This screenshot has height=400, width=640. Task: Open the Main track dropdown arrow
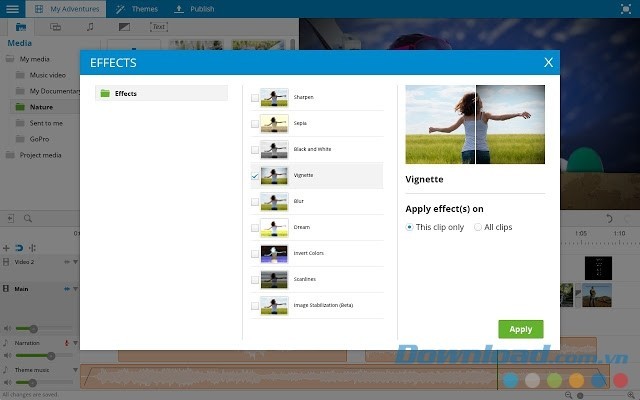[76, 289]
